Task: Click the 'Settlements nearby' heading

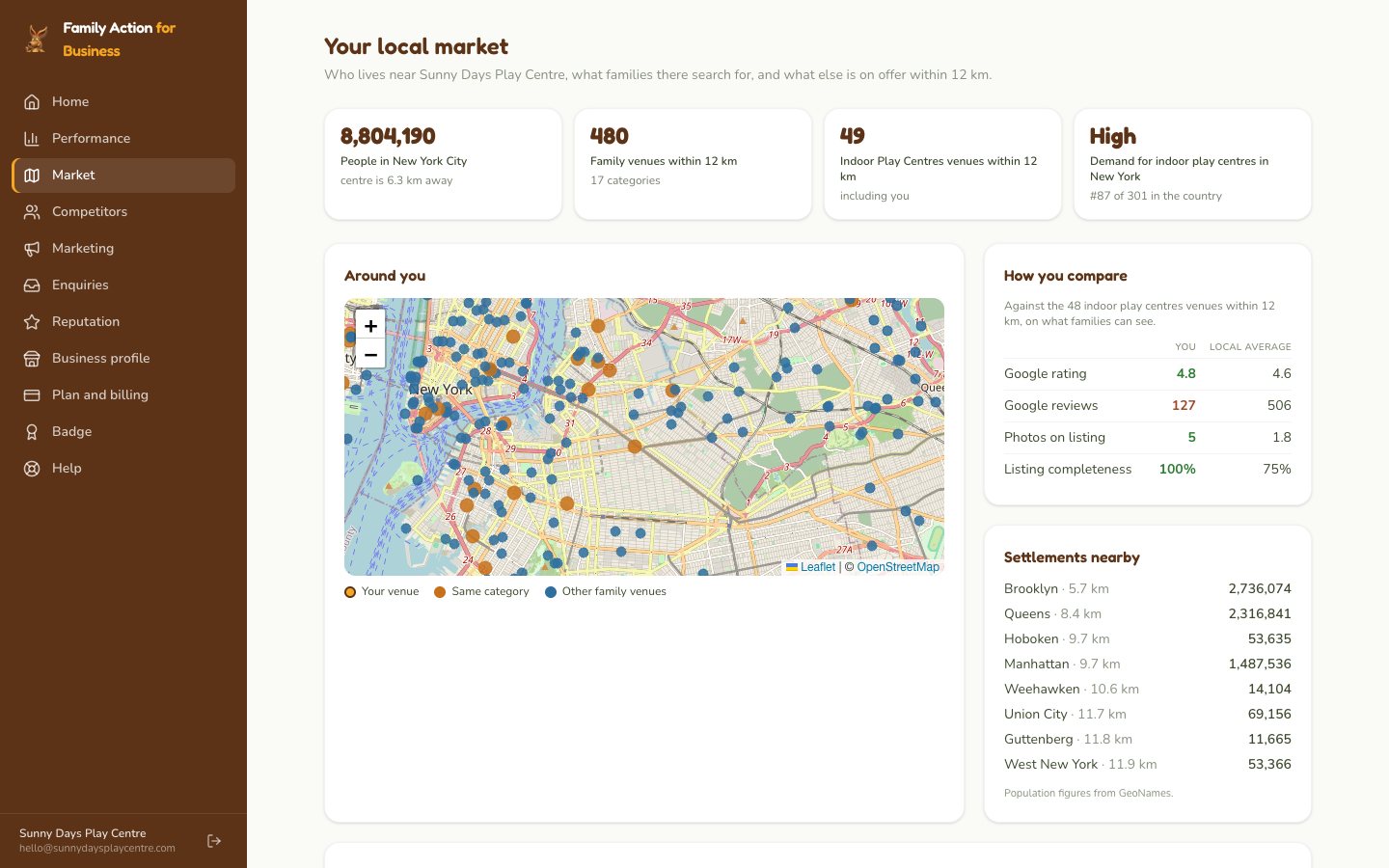Action: pyautogui.click(x=1072, y=557)
